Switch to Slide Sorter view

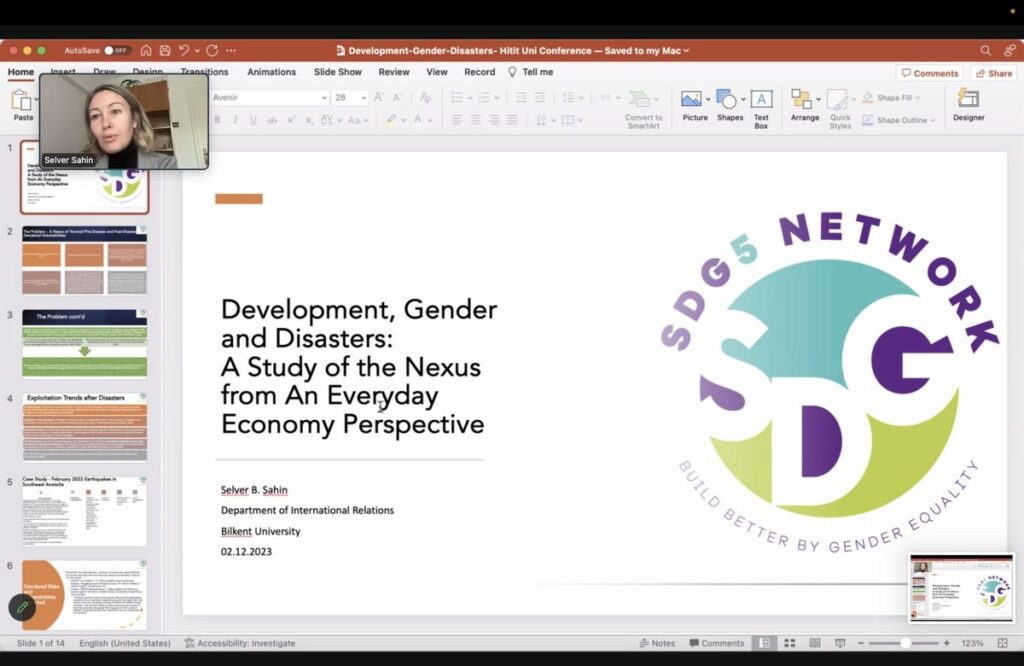(x=789, y=643)
